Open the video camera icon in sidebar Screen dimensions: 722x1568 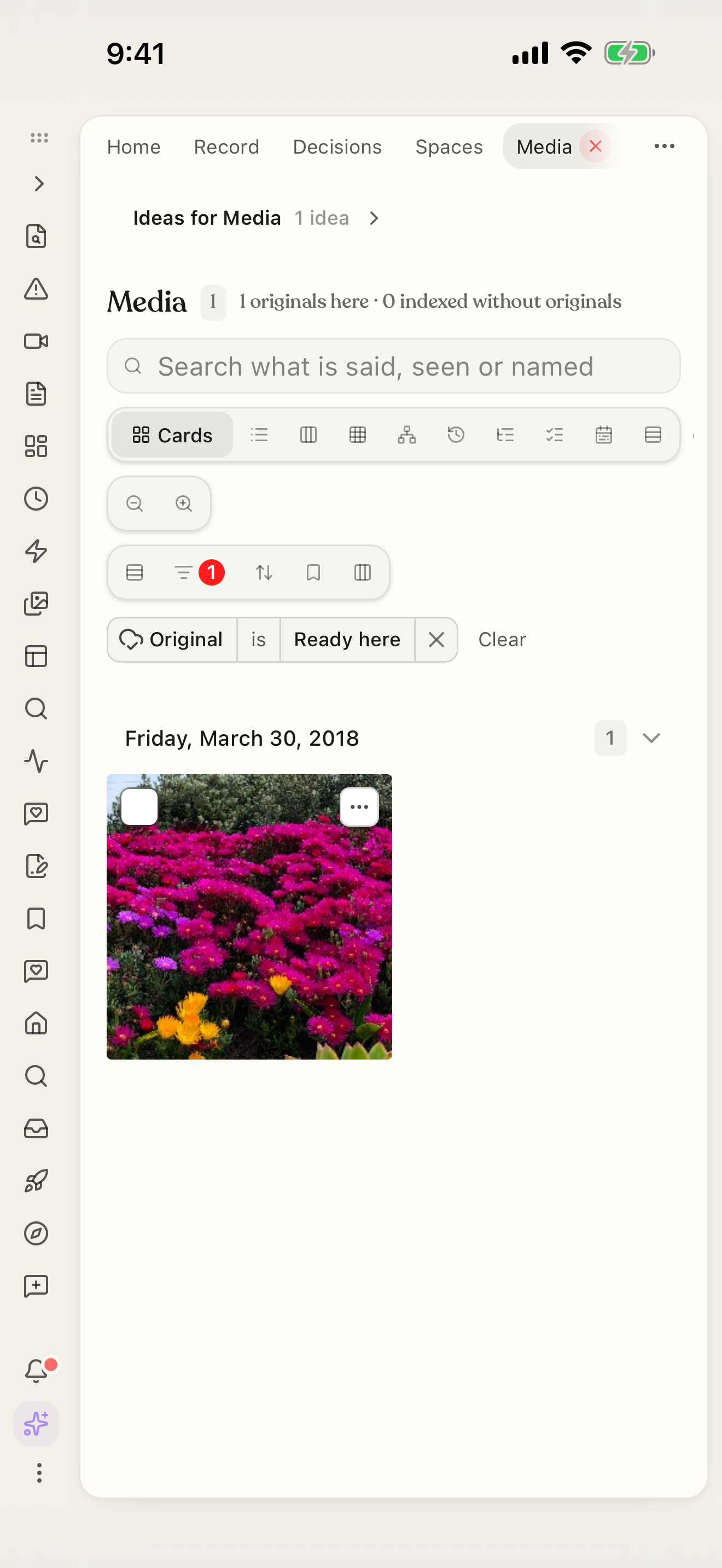37,342
